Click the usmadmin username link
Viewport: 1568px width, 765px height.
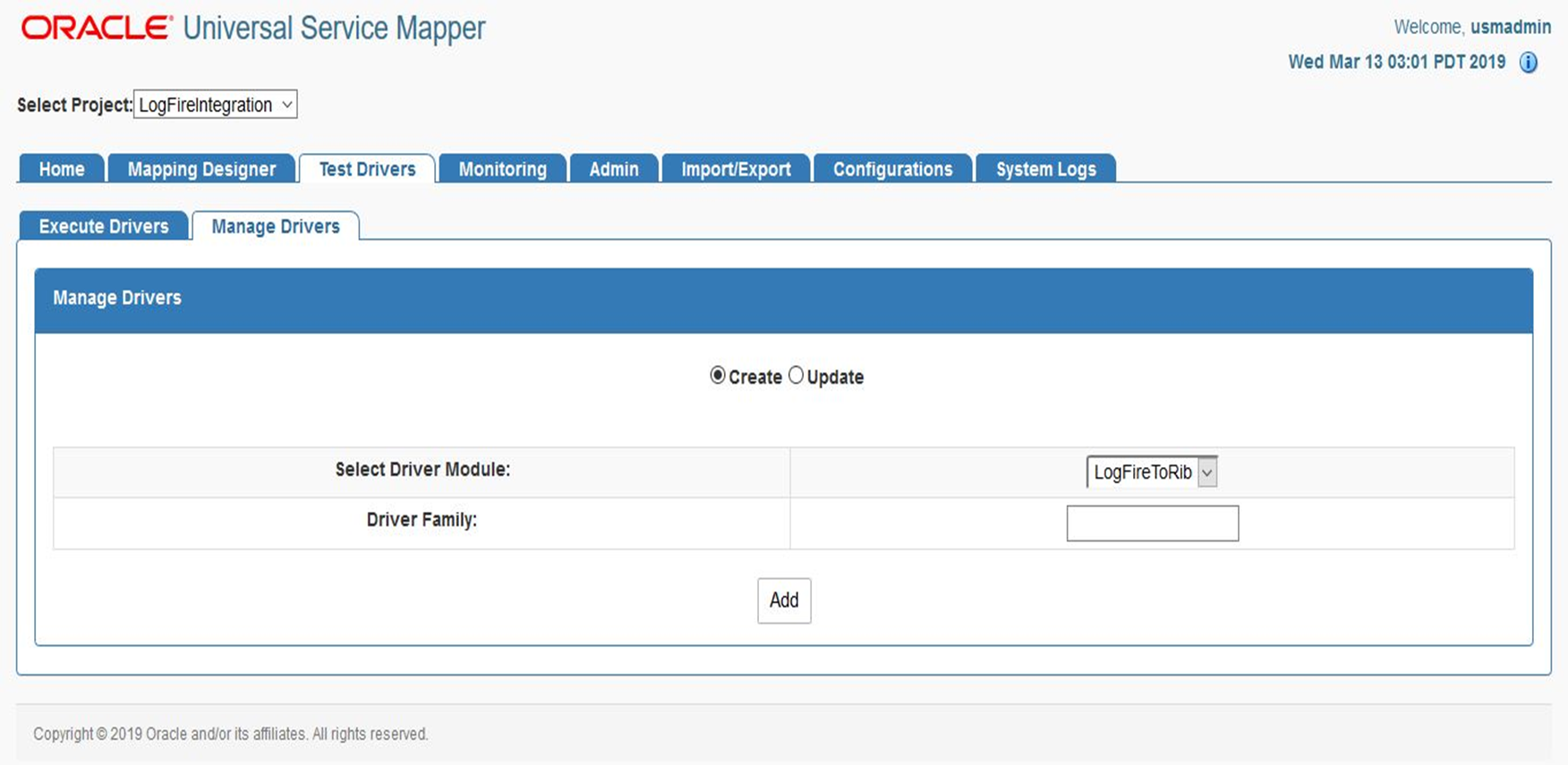click(1511, 27)
